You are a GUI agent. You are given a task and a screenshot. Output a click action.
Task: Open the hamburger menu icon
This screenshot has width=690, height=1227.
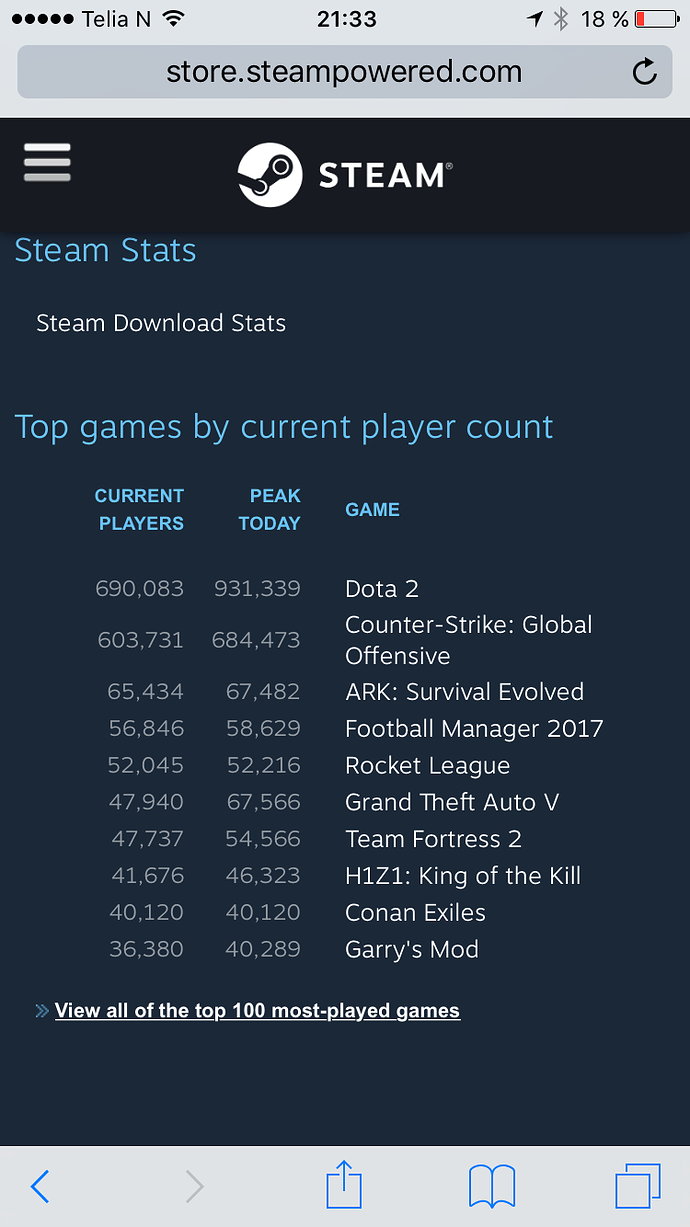click(x=47, y=162)
